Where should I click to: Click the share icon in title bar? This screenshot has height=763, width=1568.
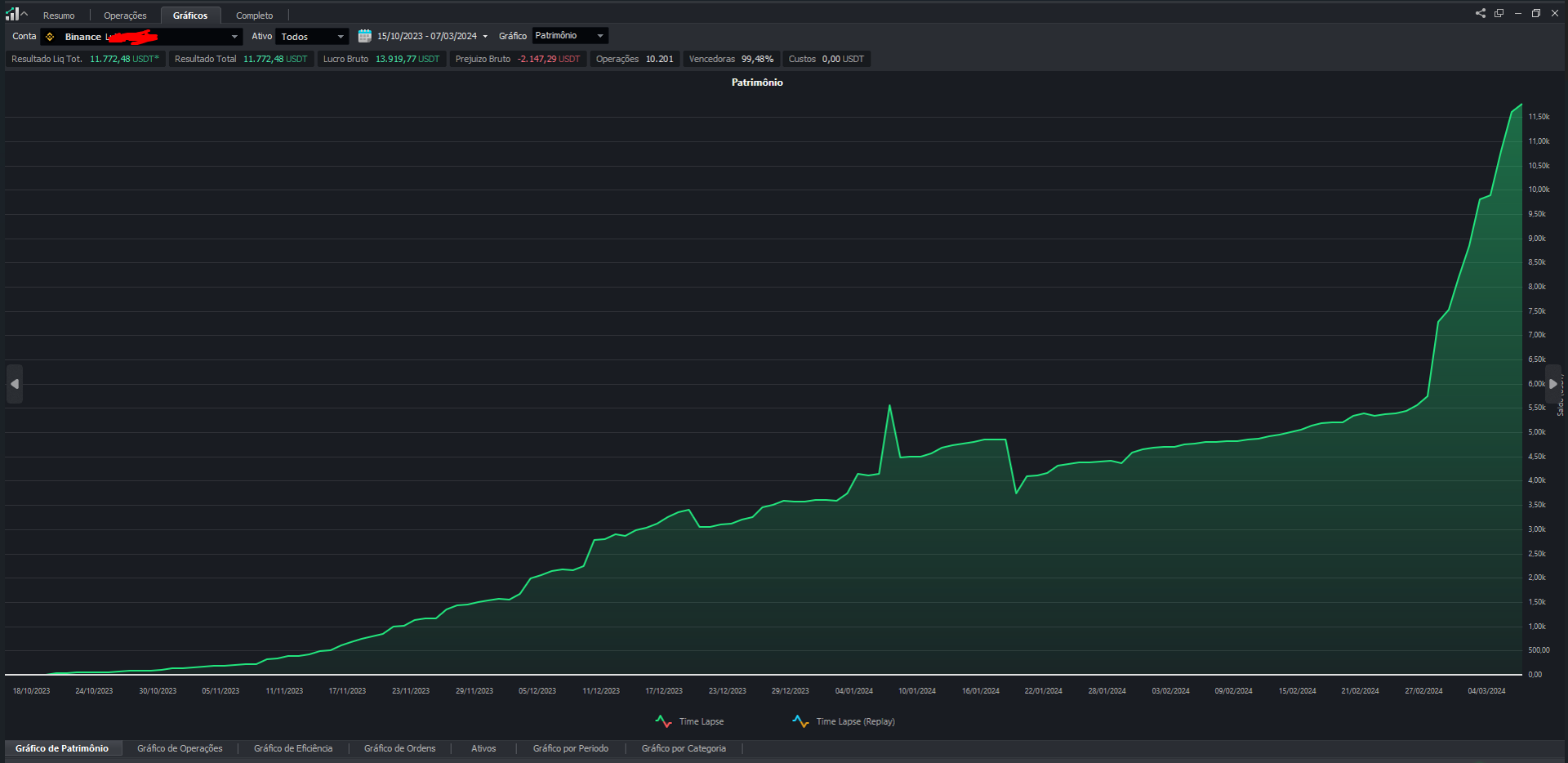coord(1481,13)
